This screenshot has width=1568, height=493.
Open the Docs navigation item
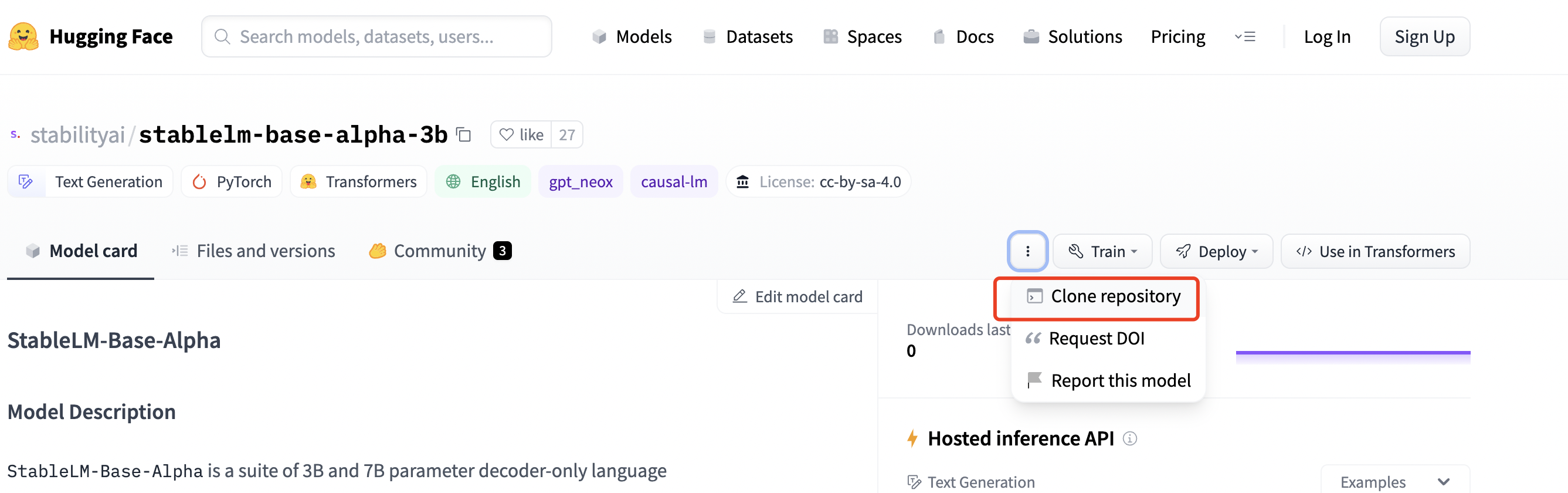click(963, 36)
